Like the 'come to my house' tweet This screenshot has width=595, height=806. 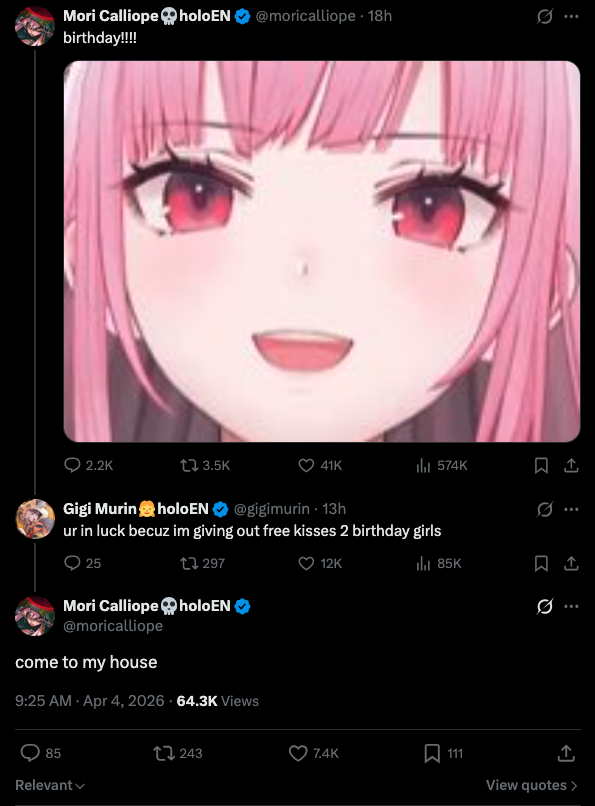tap(313, 754)
